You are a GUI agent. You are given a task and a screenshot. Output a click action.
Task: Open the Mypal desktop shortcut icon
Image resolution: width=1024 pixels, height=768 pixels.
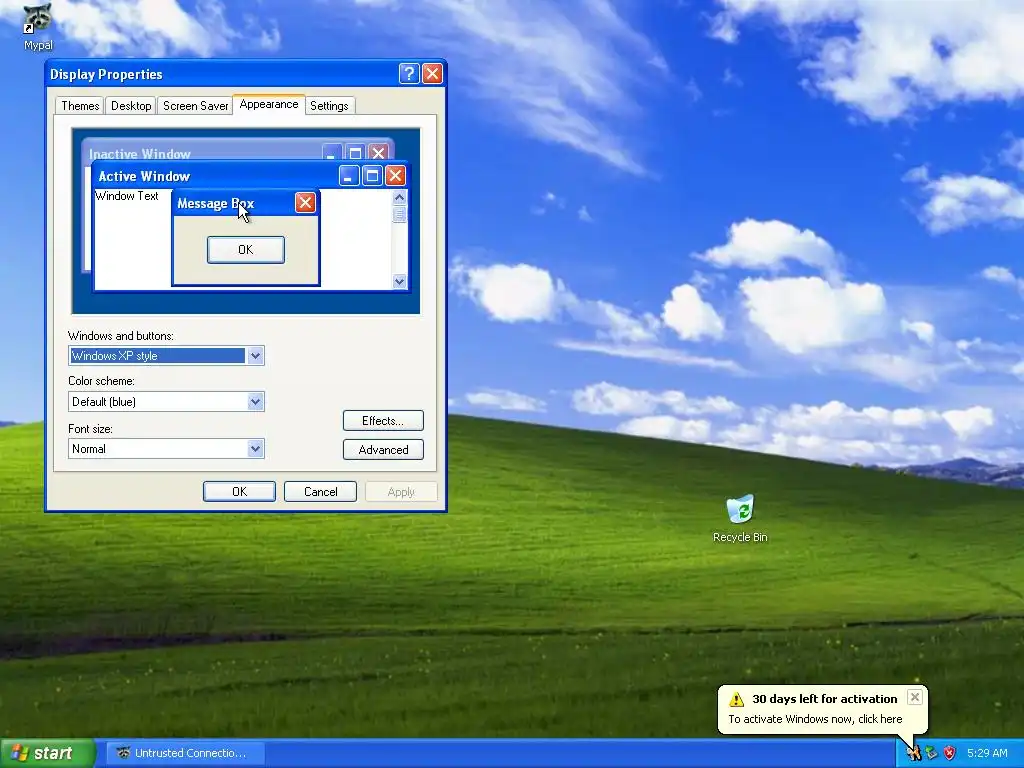tap(37, 27)
